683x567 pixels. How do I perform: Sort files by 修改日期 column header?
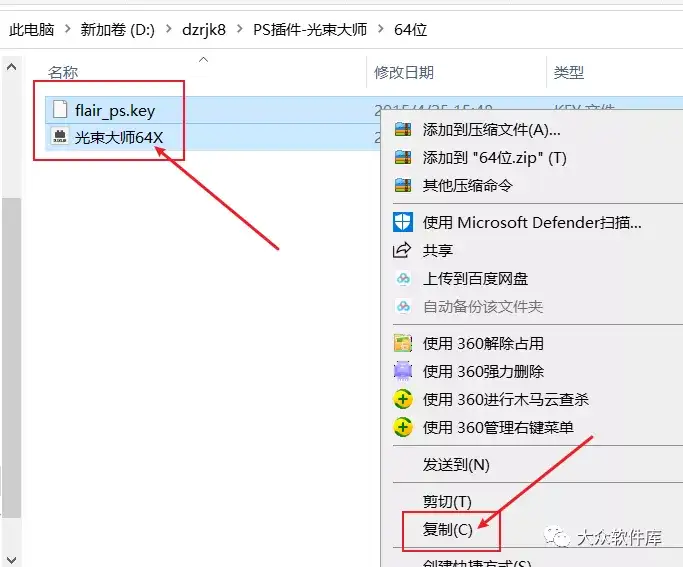click(x=404, y=72)
